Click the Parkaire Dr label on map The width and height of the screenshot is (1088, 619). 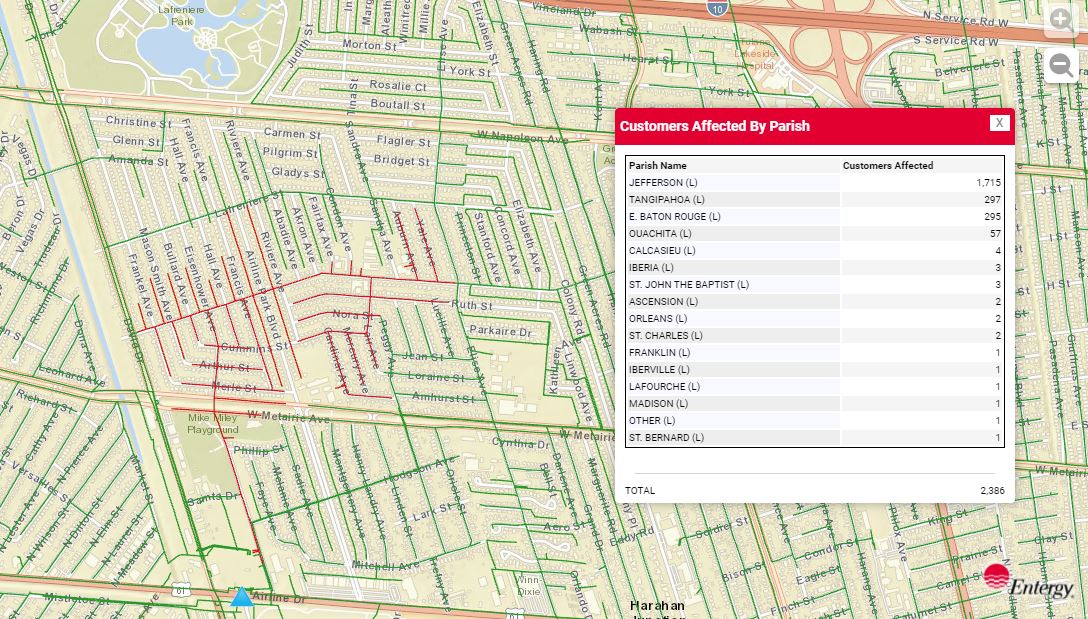coord(500,331)
